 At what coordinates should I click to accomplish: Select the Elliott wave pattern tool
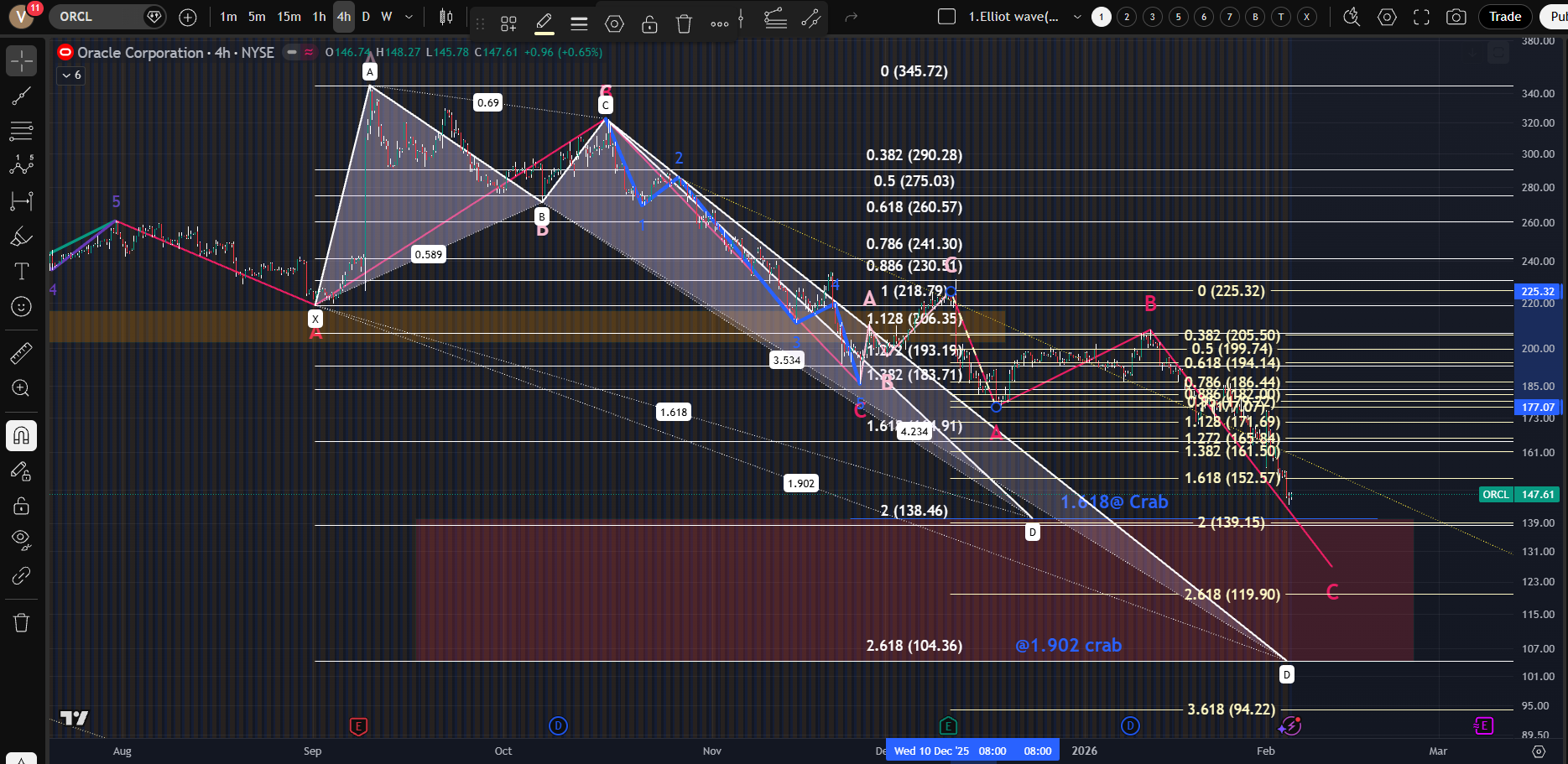point(21,165)
